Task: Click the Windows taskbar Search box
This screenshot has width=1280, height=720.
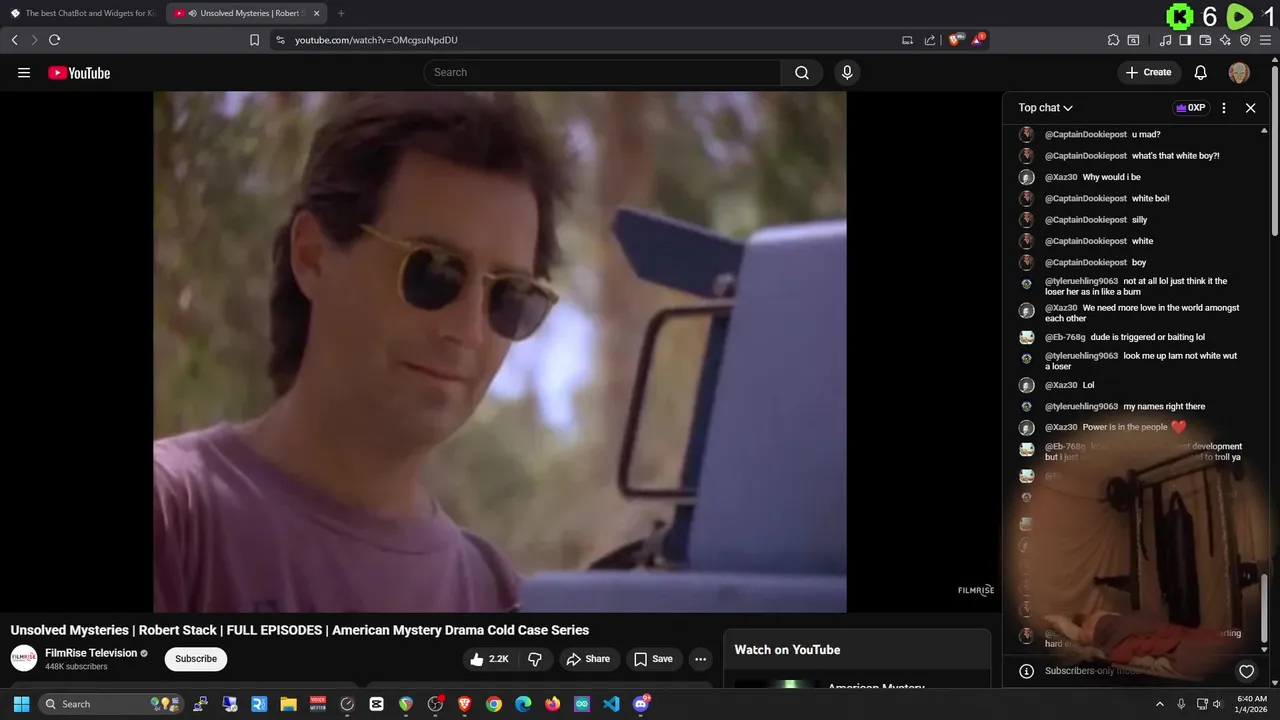Action: pos(110,704)
